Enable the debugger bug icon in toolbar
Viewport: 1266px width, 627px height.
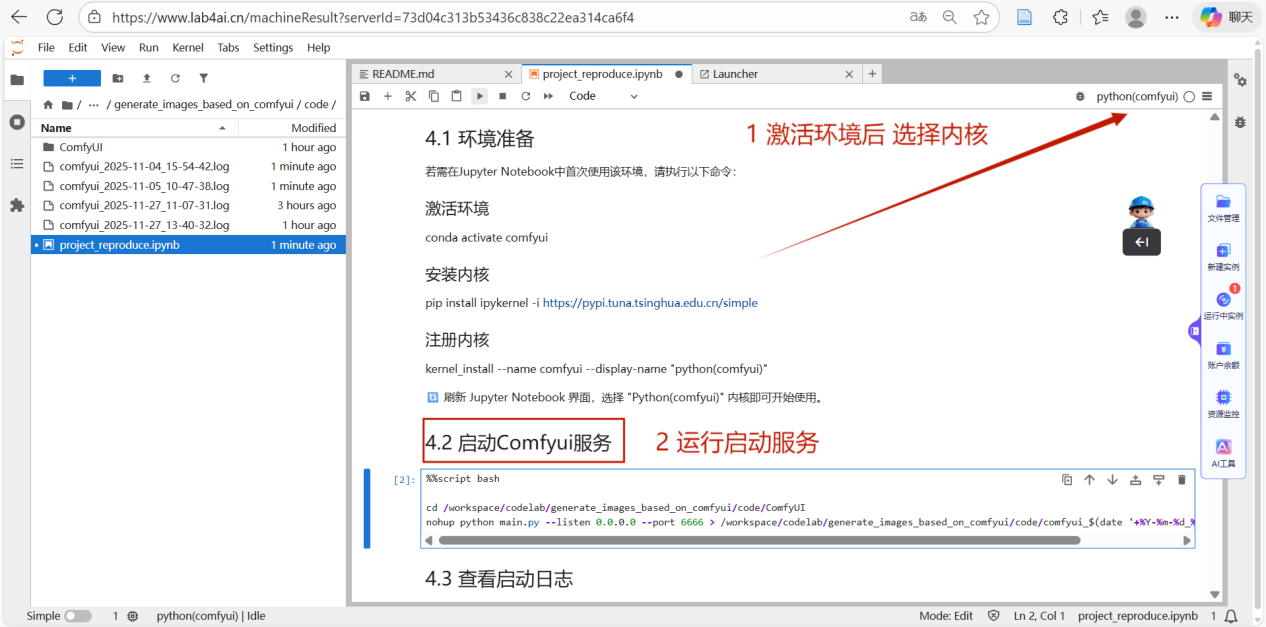pos(1080,97)
